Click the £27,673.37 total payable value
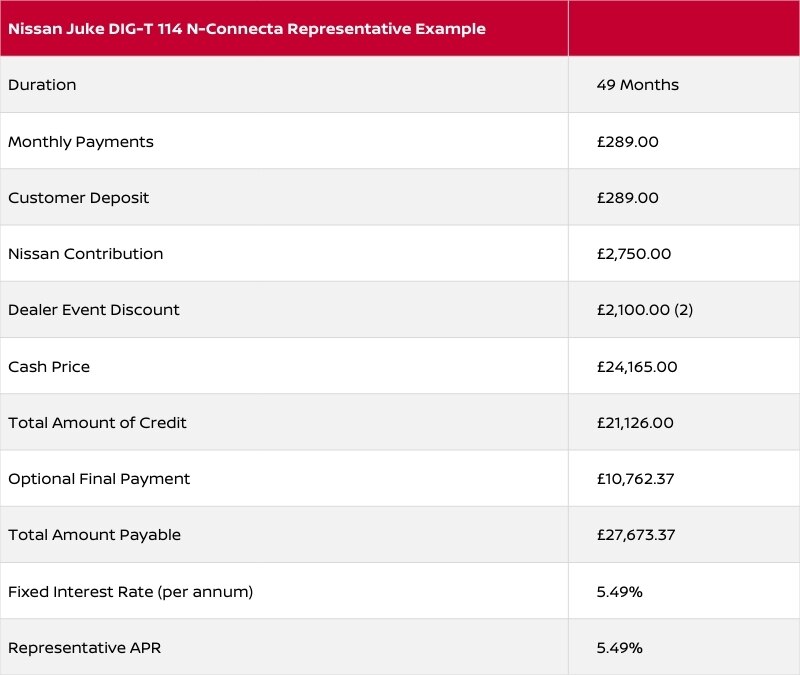Viewport: 800px width, 675px height. (635, 535)
